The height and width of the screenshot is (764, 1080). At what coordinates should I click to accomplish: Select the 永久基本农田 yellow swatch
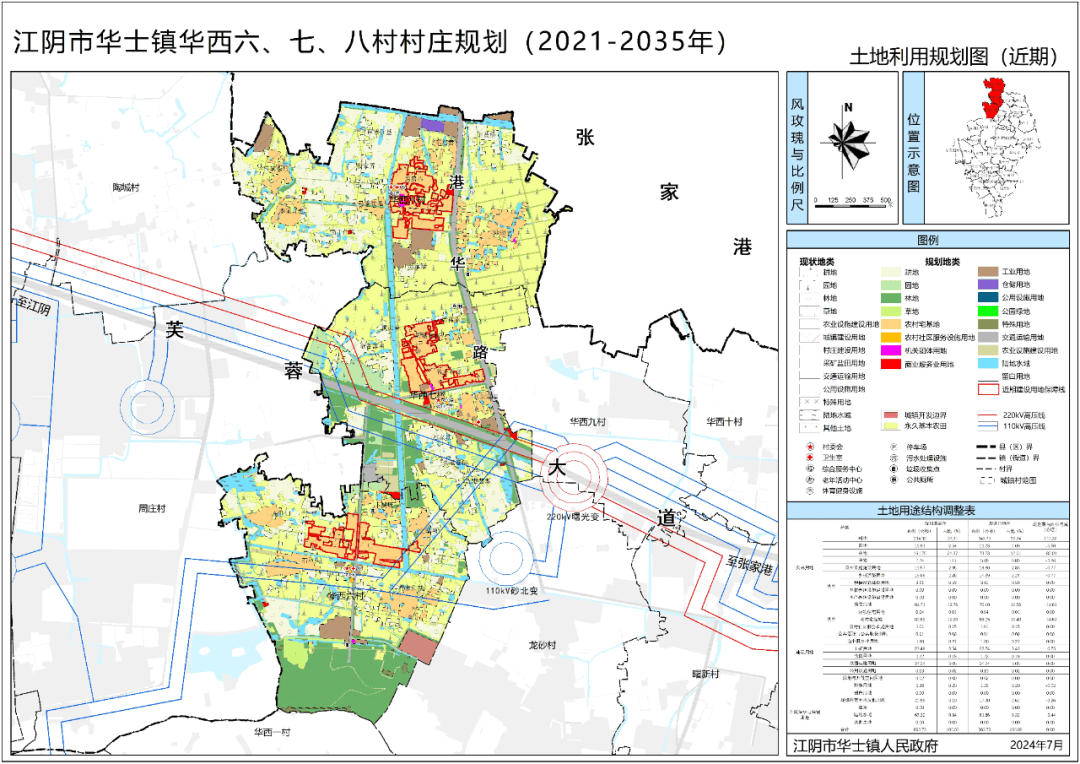pyautogui.click(x=891, y=427)
